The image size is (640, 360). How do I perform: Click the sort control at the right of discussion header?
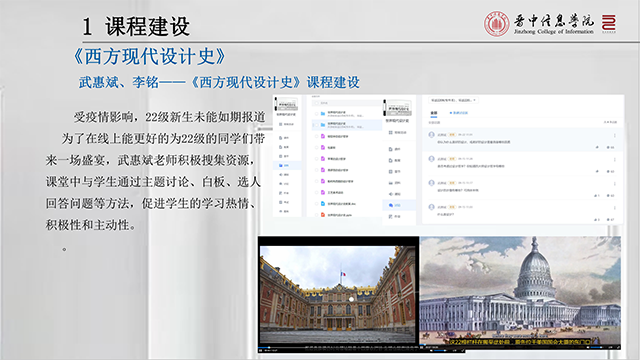click(x=610, y=122)
